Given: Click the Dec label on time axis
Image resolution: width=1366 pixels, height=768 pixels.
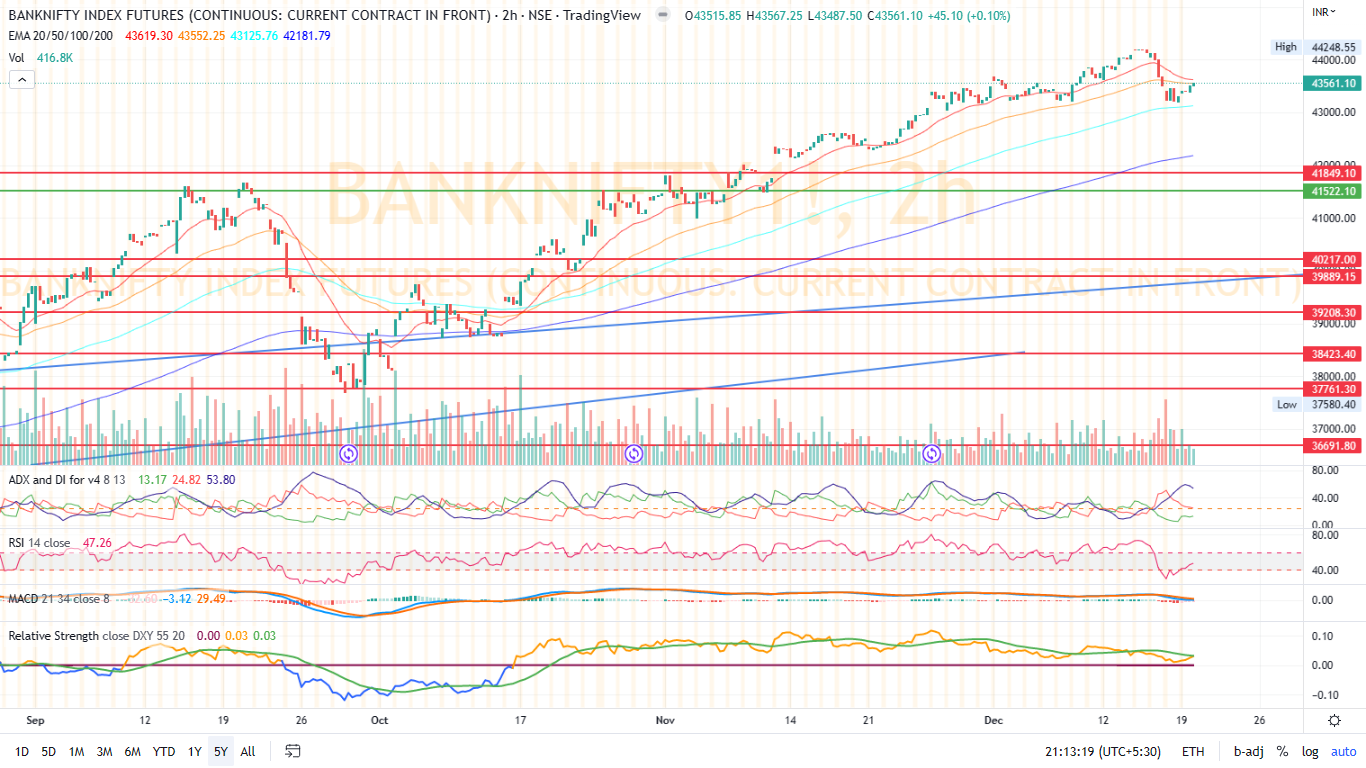Looking at the screenshot, I should [993, 720].
